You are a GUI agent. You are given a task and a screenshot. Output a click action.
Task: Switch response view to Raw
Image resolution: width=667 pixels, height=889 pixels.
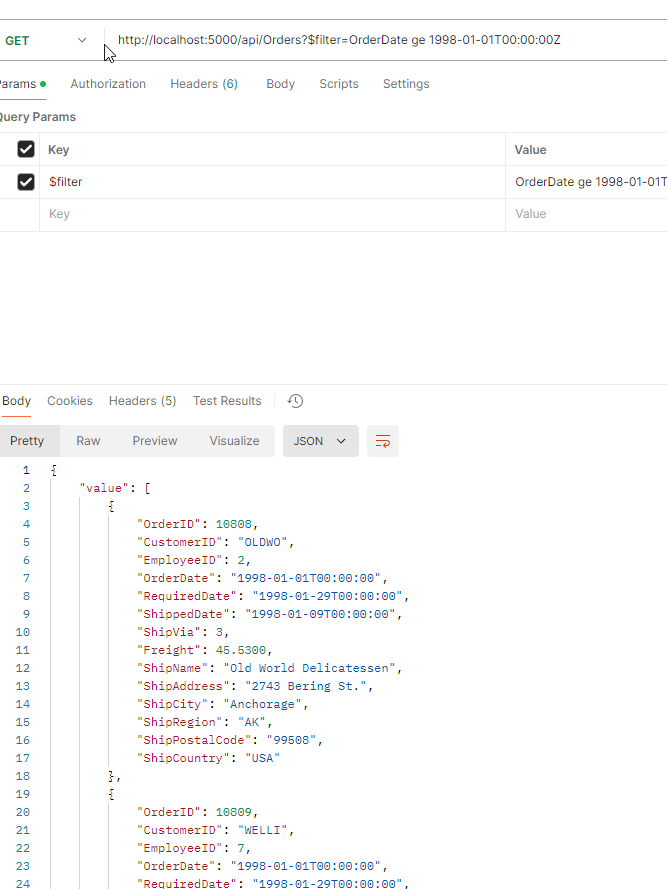[x=88, y=441]
